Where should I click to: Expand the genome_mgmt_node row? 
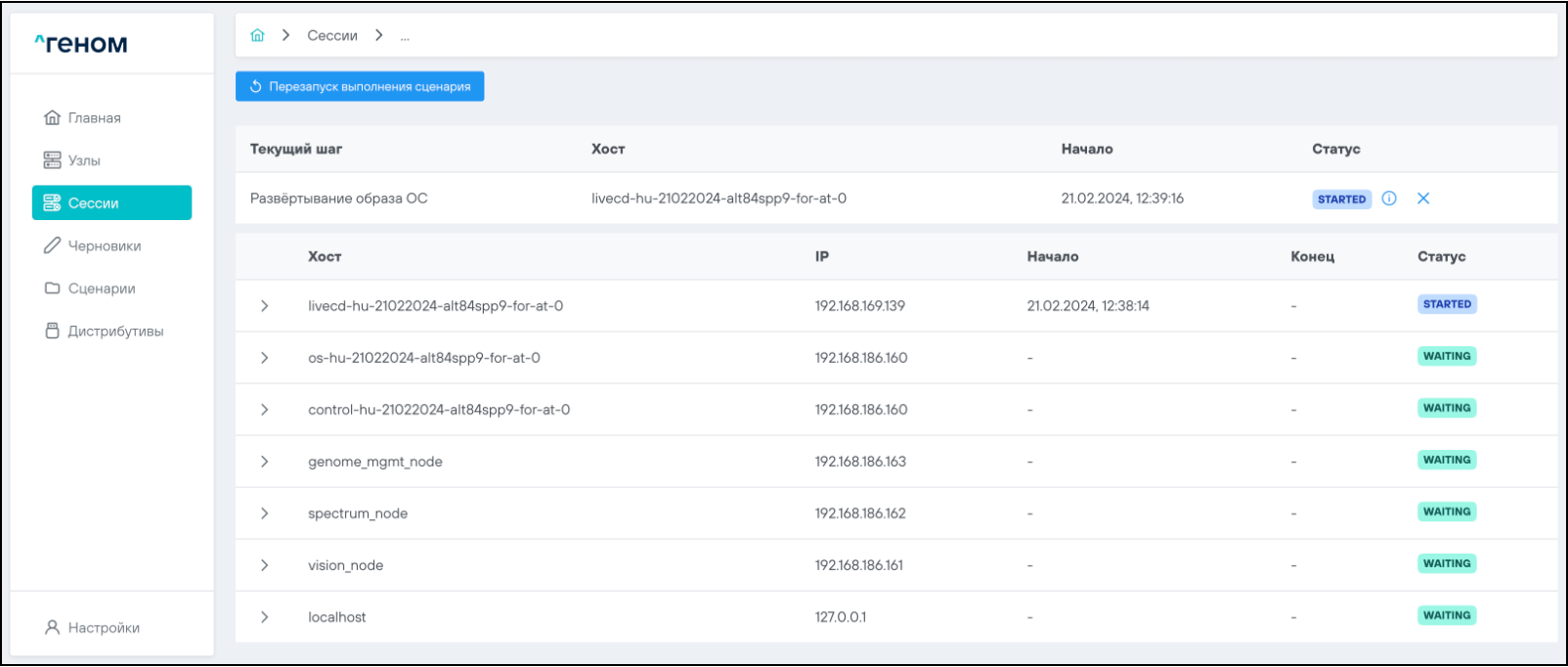click(x=265, y=462)
